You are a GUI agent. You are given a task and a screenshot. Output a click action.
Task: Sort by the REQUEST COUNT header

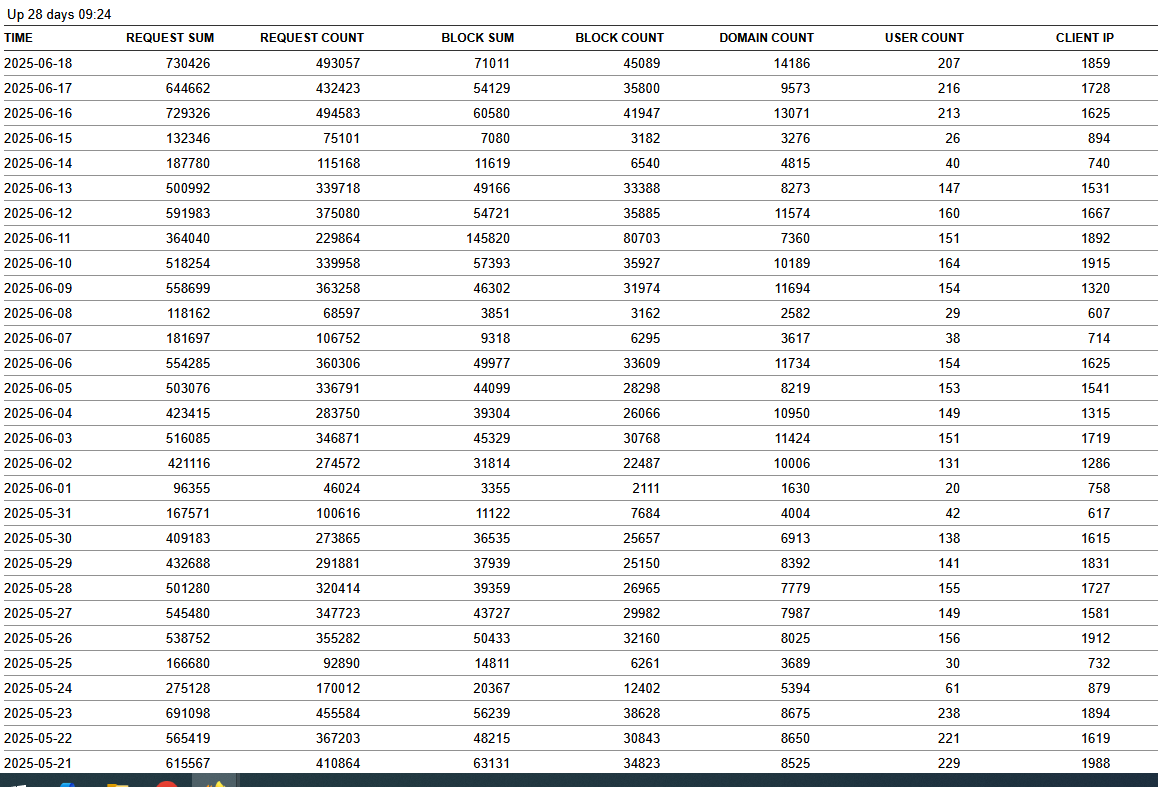coord(312,38)
